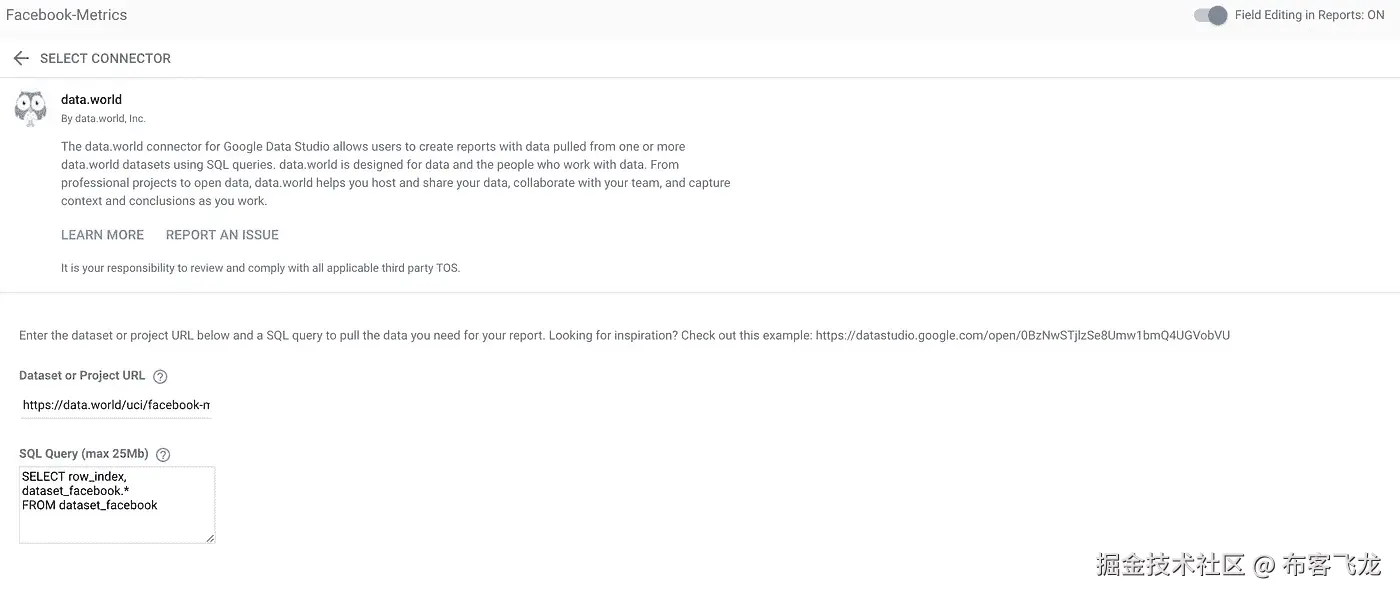The image size is (1400, 597).
Task: Click the Dataset or Project URL label
Action: pos(82,376)
